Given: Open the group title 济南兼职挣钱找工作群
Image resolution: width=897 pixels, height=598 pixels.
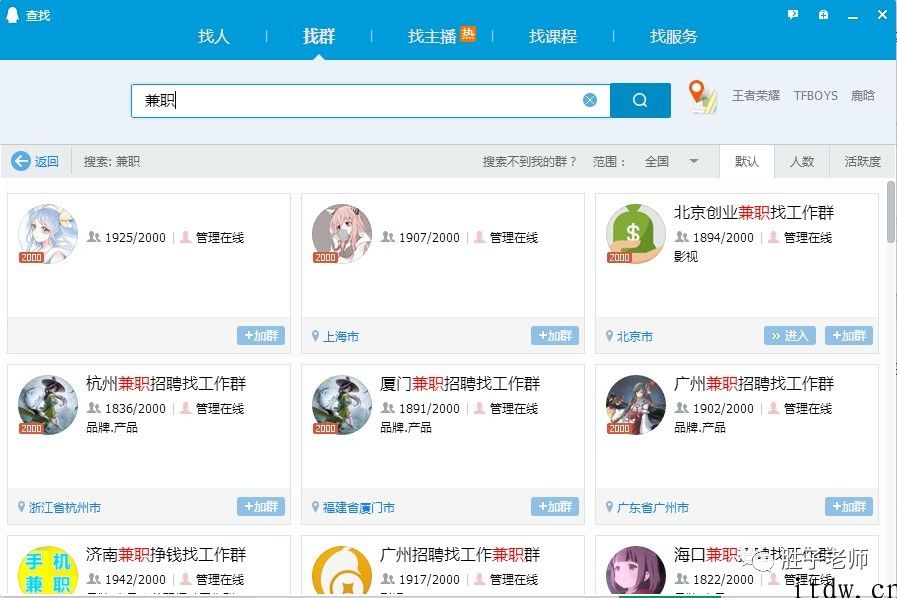Looking at the screenshot, I should pyautogui.click(x=166, y=554).
